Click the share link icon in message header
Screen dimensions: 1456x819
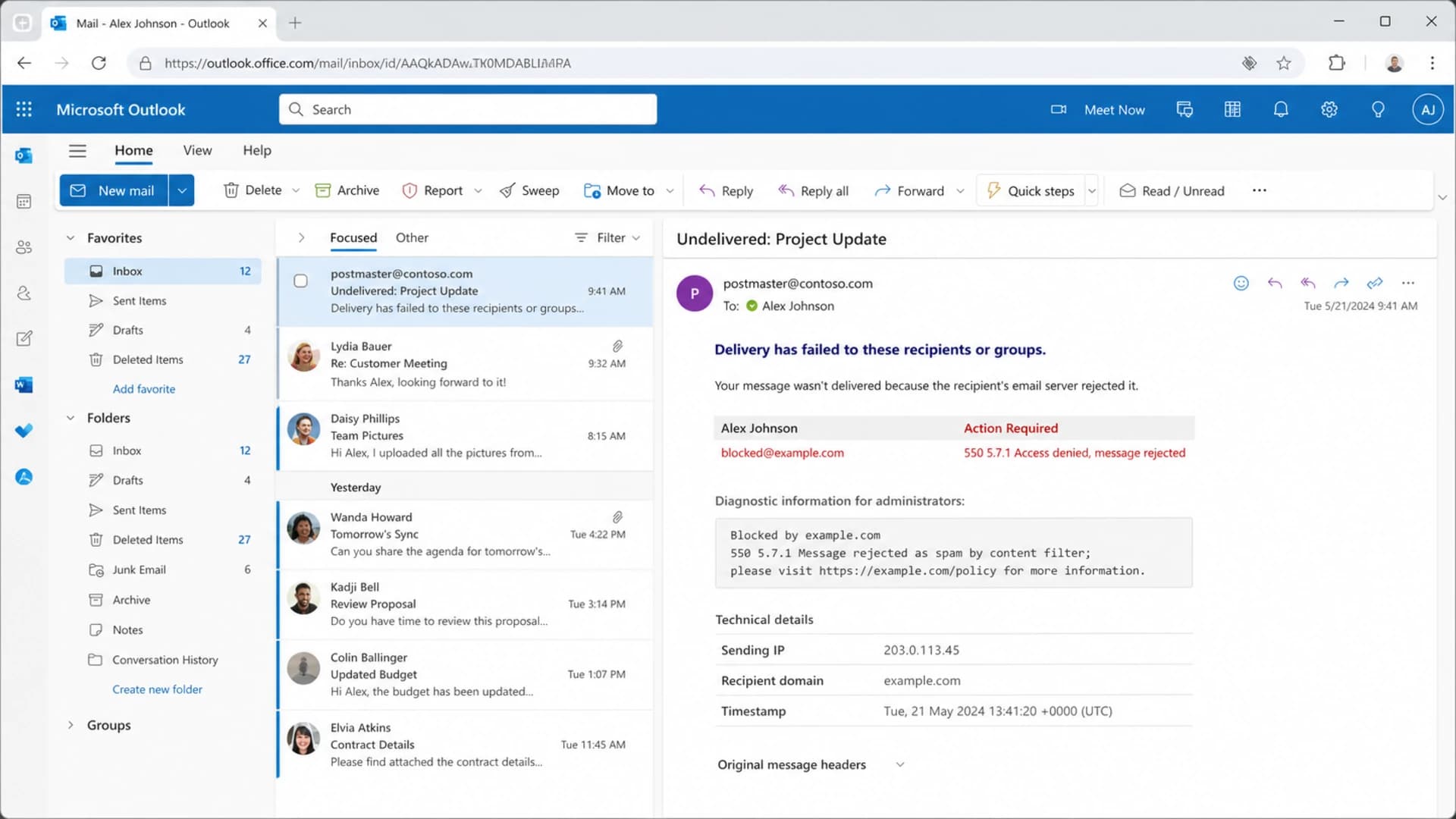tap(1375, 283)
